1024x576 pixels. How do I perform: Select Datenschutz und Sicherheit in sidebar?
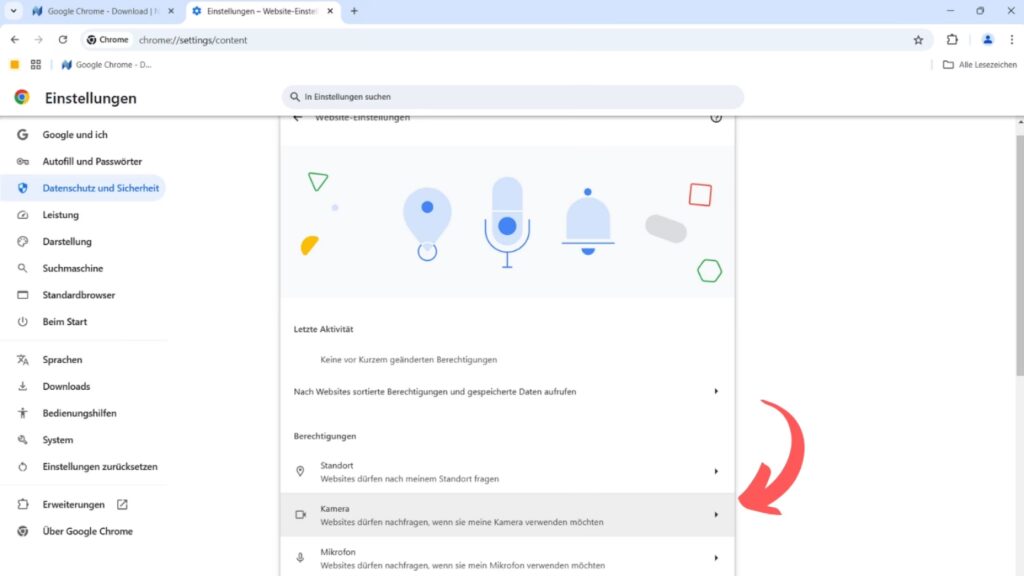(x=100, y=188)
